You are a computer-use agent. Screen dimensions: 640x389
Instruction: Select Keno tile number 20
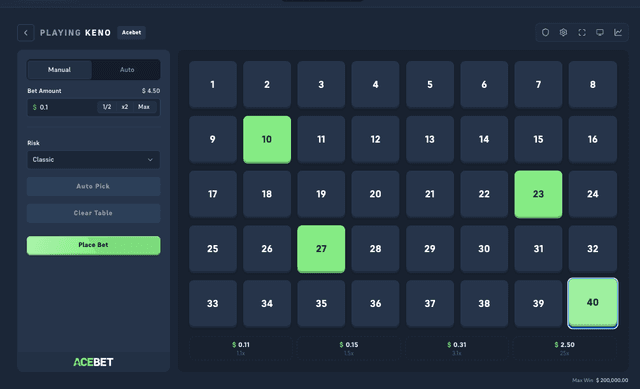376,194
